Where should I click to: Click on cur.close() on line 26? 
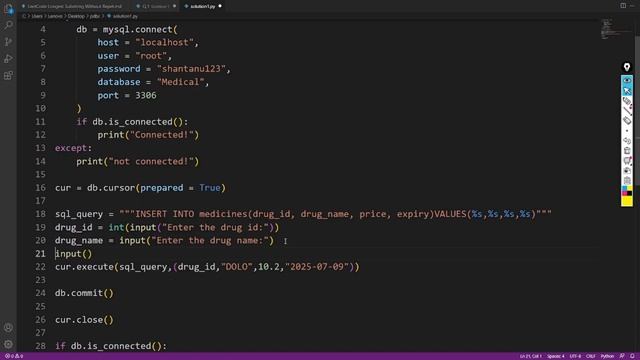tap(84, 320)
